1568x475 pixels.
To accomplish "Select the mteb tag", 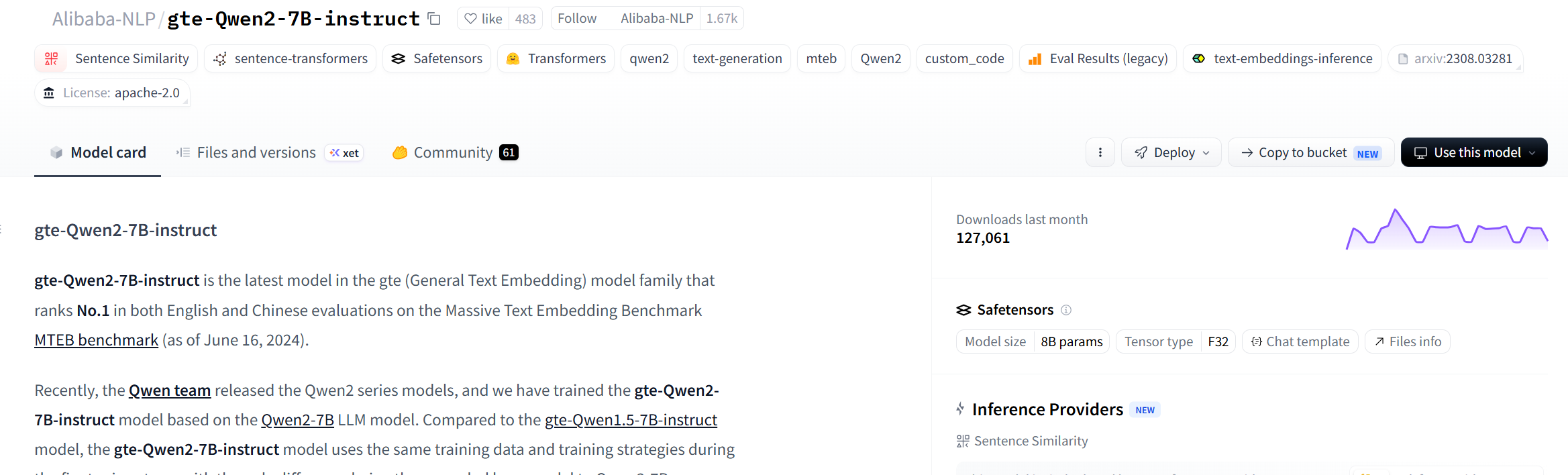I will (x=821, y=58).
